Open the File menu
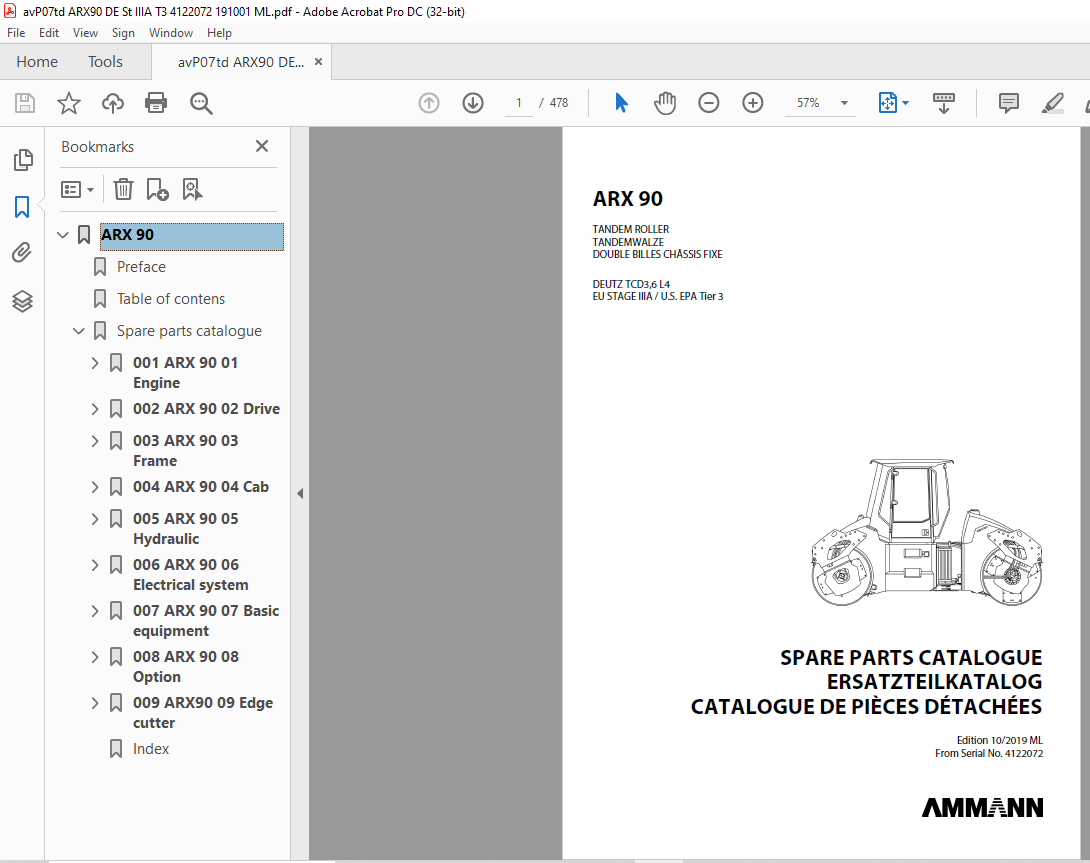 (x=16, y=33)
